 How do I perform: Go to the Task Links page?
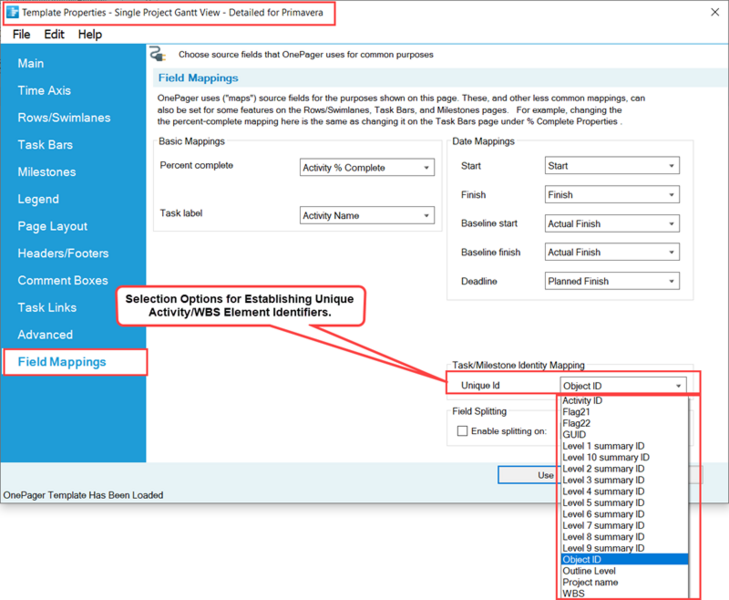[x=47, y=308]
